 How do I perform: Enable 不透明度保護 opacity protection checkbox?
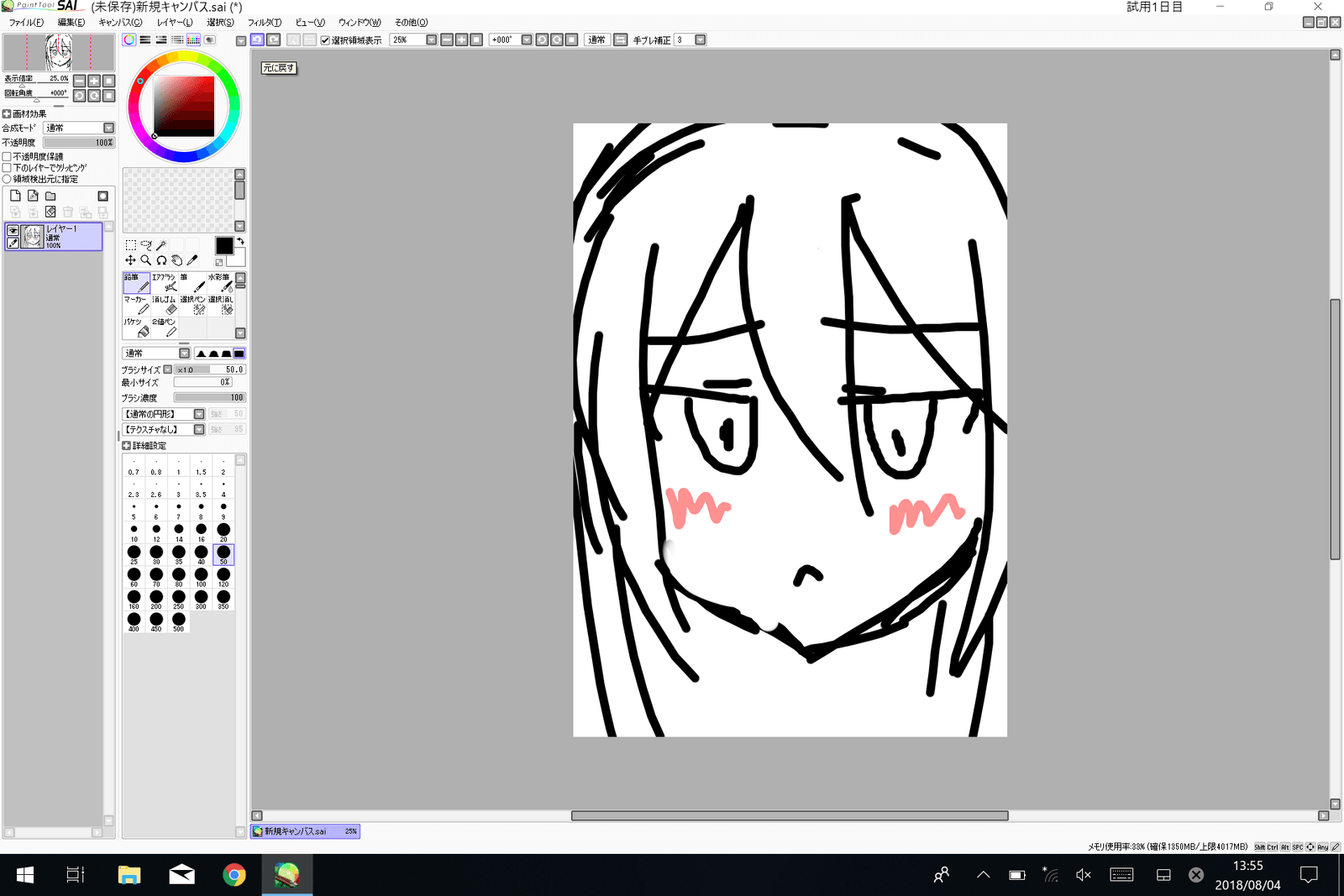pyautogui.click(x=7, y=157)
